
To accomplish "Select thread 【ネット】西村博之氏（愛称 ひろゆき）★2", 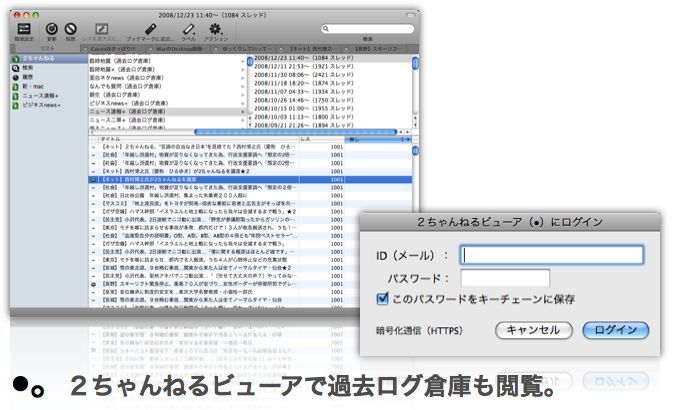I will (x=251, y=171).
